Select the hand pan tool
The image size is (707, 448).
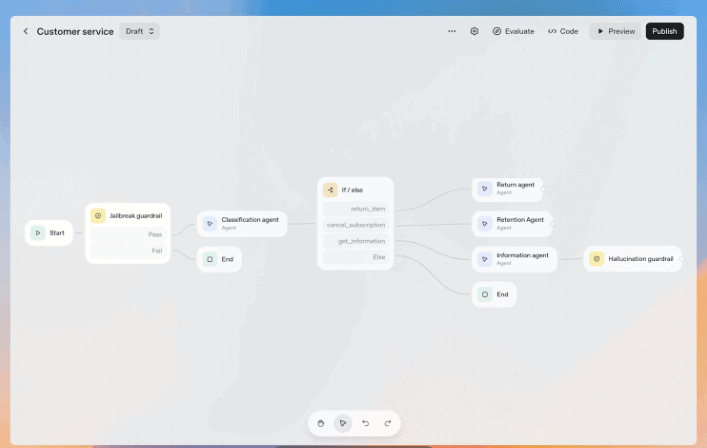[321, 423]
